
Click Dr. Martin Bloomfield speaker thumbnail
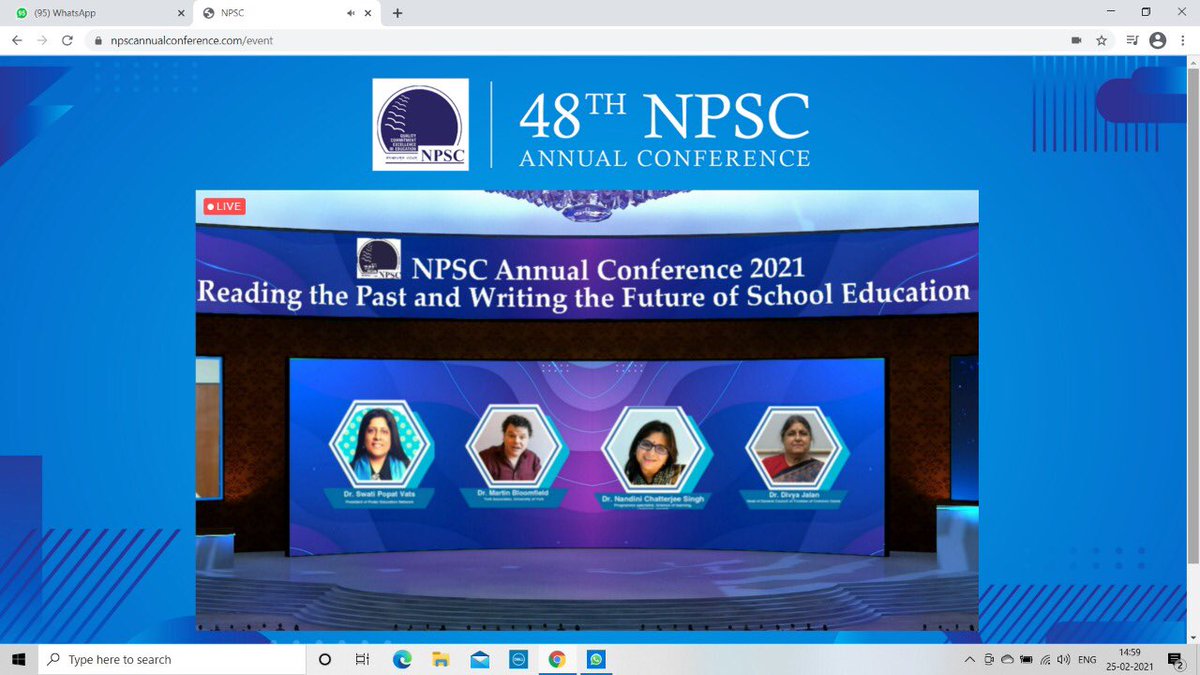tap(515, 445)
